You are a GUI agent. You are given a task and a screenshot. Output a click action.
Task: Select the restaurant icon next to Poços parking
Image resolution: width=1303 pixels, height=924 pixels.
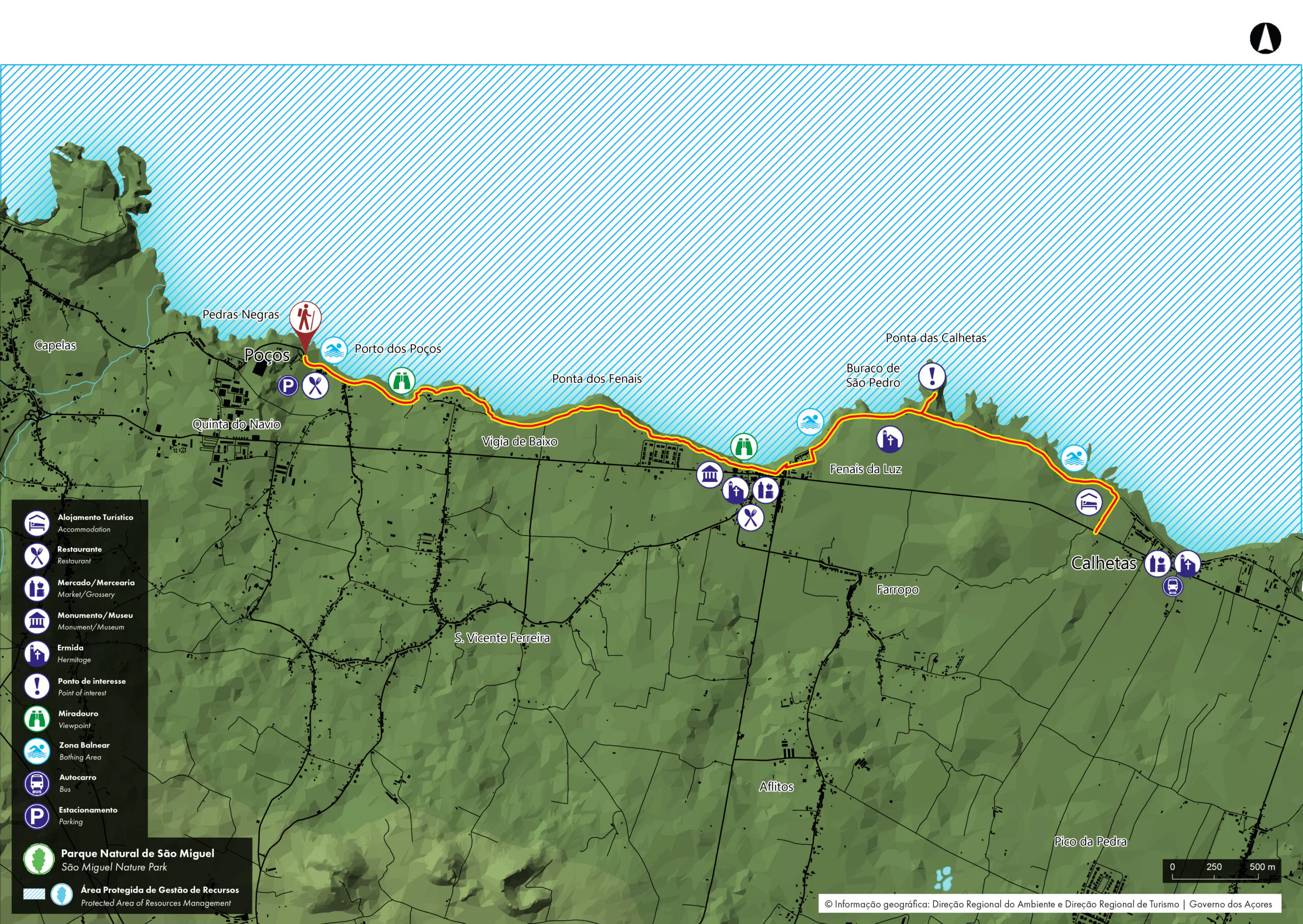coord(315,386)
